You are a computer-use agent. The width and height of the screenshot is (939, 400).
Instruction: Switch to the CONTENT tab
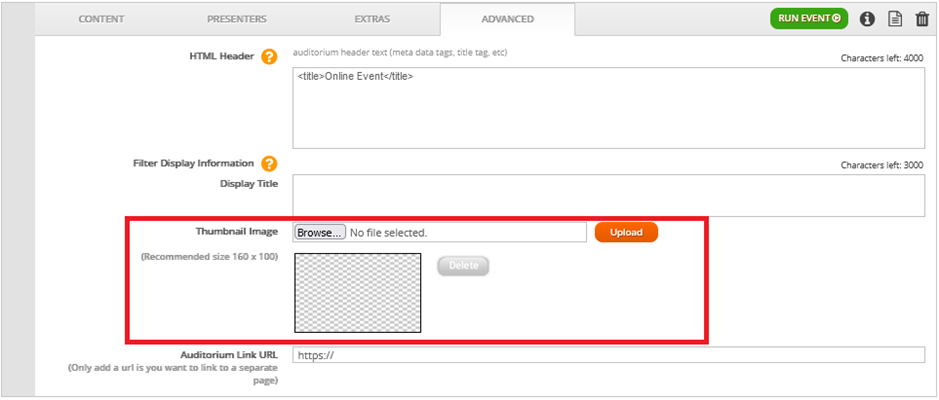(101, 19)
